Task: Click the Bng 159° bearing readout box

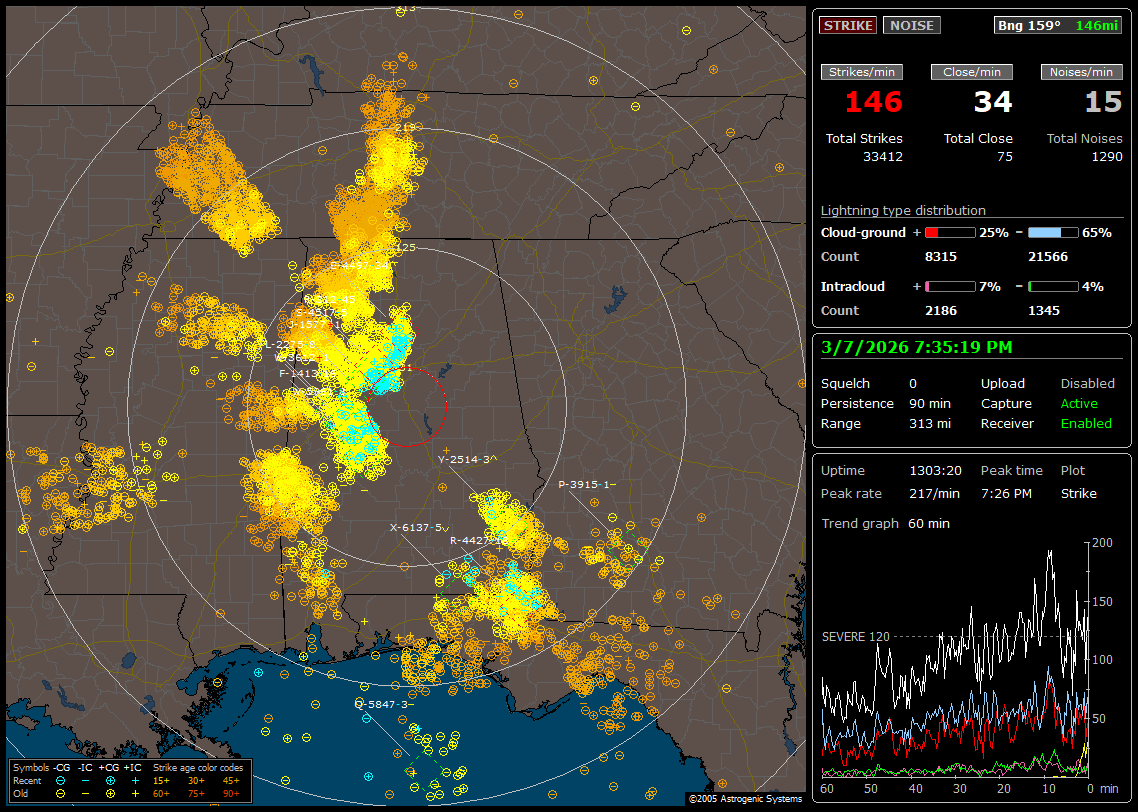Action: click(1057, 25)
